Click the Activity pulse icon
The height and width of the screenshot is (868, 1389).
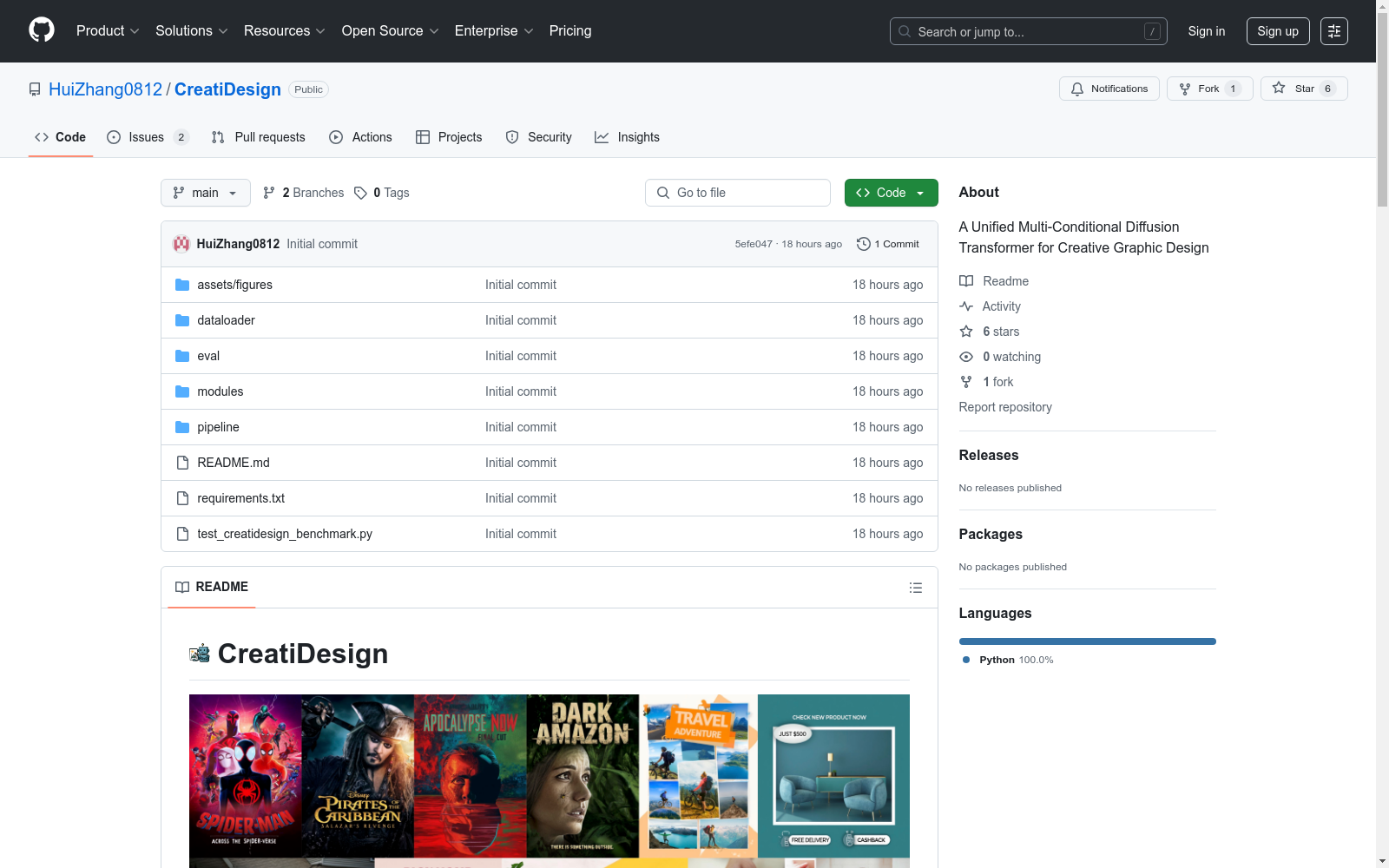pyautogui.click(x=966, y=306)
